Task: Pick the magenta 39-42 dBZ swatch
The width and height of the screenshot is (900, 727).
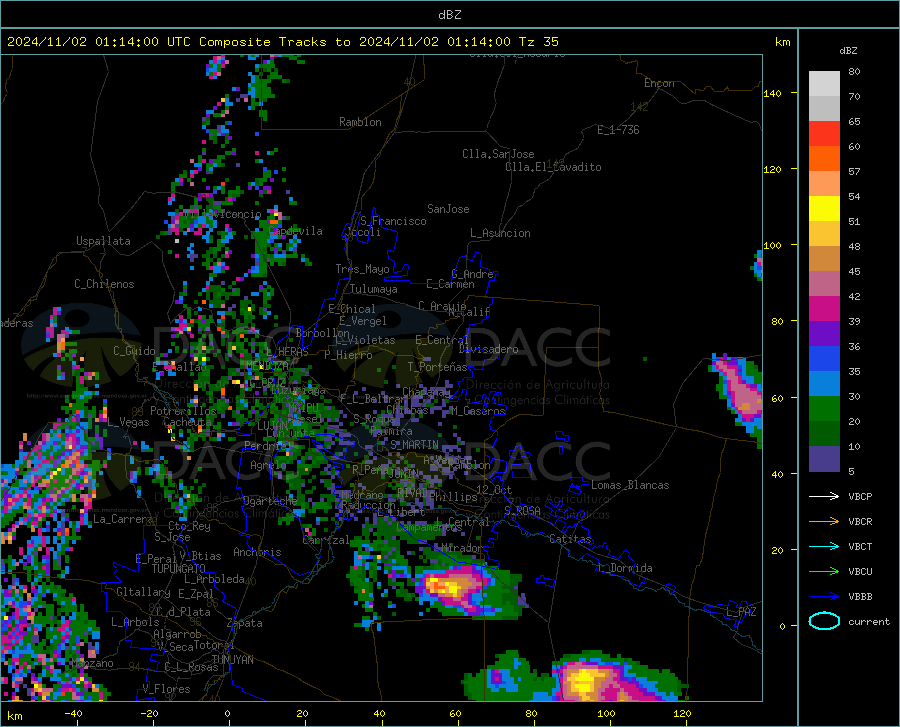Action: click(824, 309)
